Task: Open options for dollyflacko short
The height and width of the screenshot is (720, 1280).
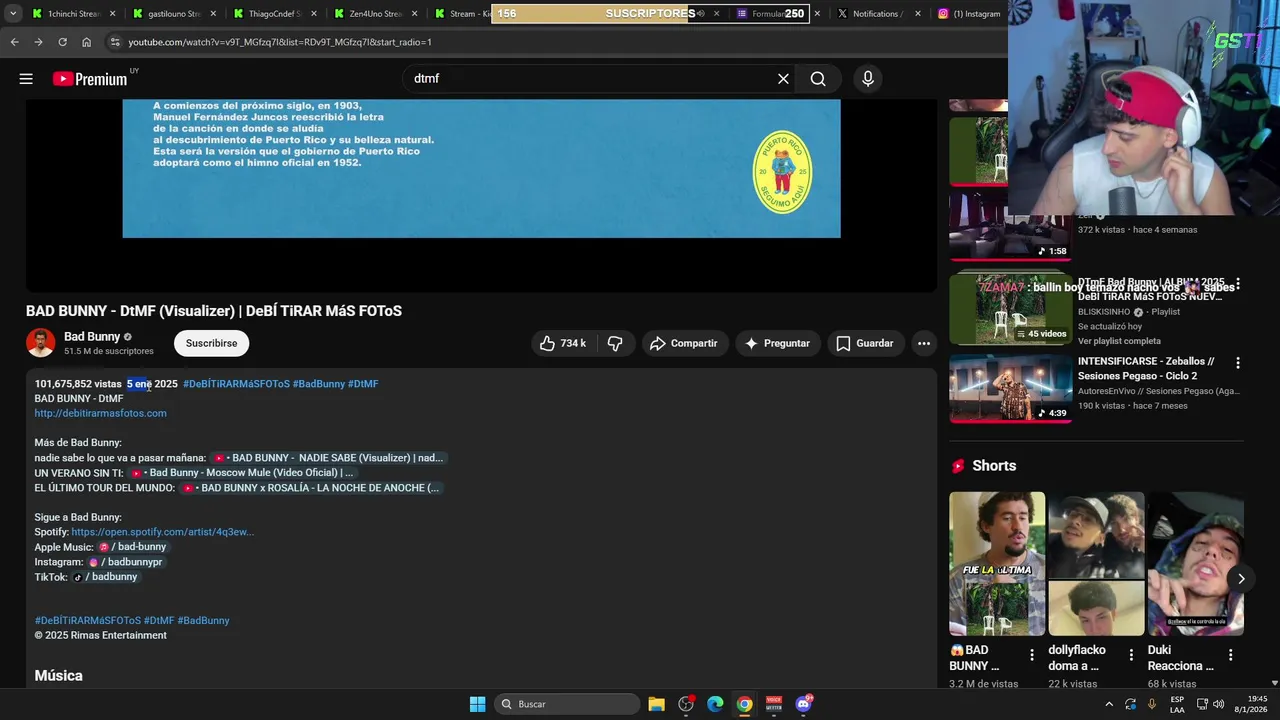Action: [x=1131, y=656]
